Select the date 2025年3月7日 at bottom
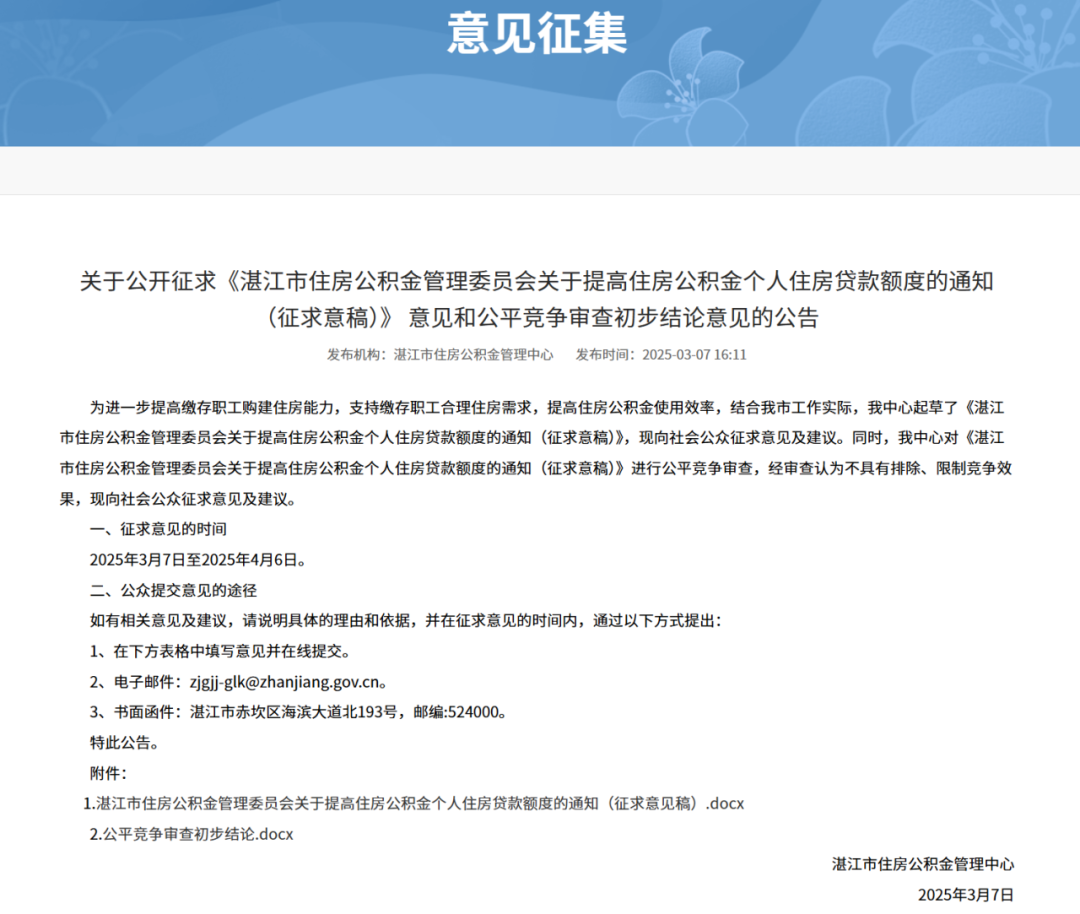The image size is (1080, 914). tap(967, 896)
